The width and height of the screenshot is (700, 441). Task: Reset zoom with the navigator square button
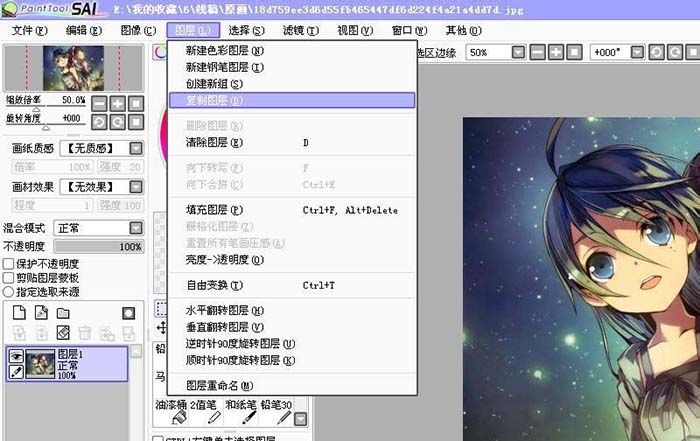point(136,104)
